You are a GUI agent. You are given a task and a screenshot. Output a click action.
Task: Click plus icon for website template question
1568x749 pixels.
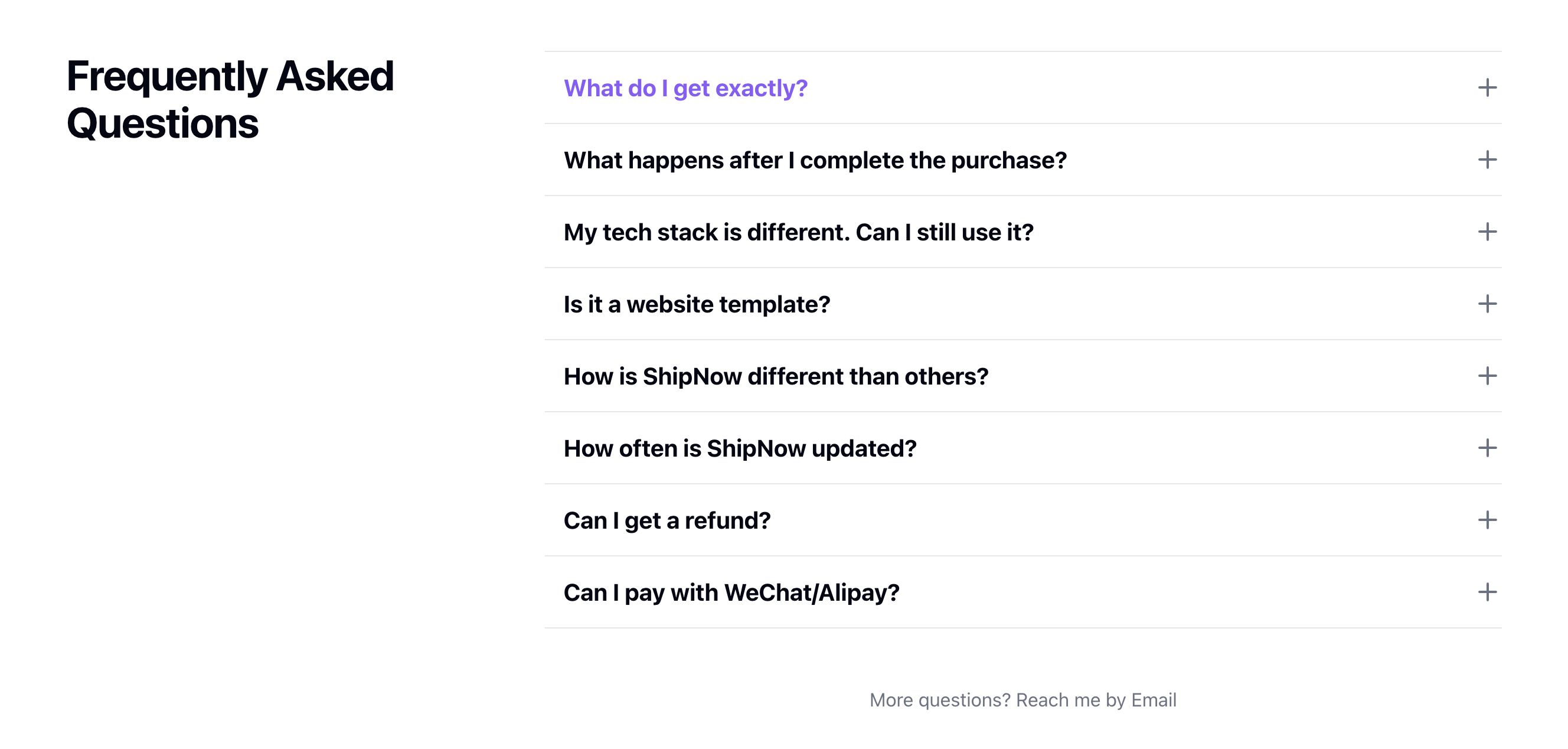pos(1487,303)
